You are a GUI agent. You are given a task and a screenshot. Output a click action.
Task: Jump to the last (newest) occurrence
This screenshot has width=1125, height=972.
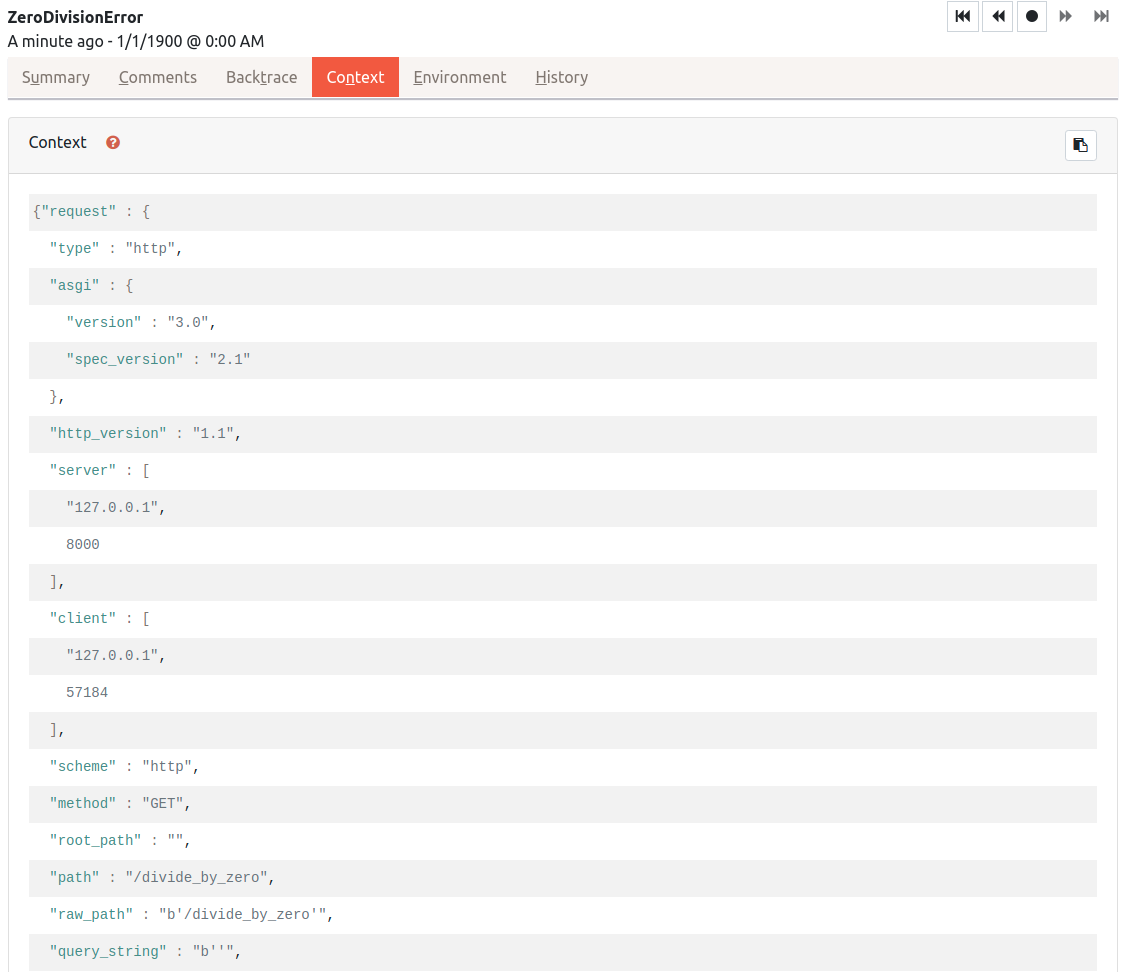(x=1101, y=17)
